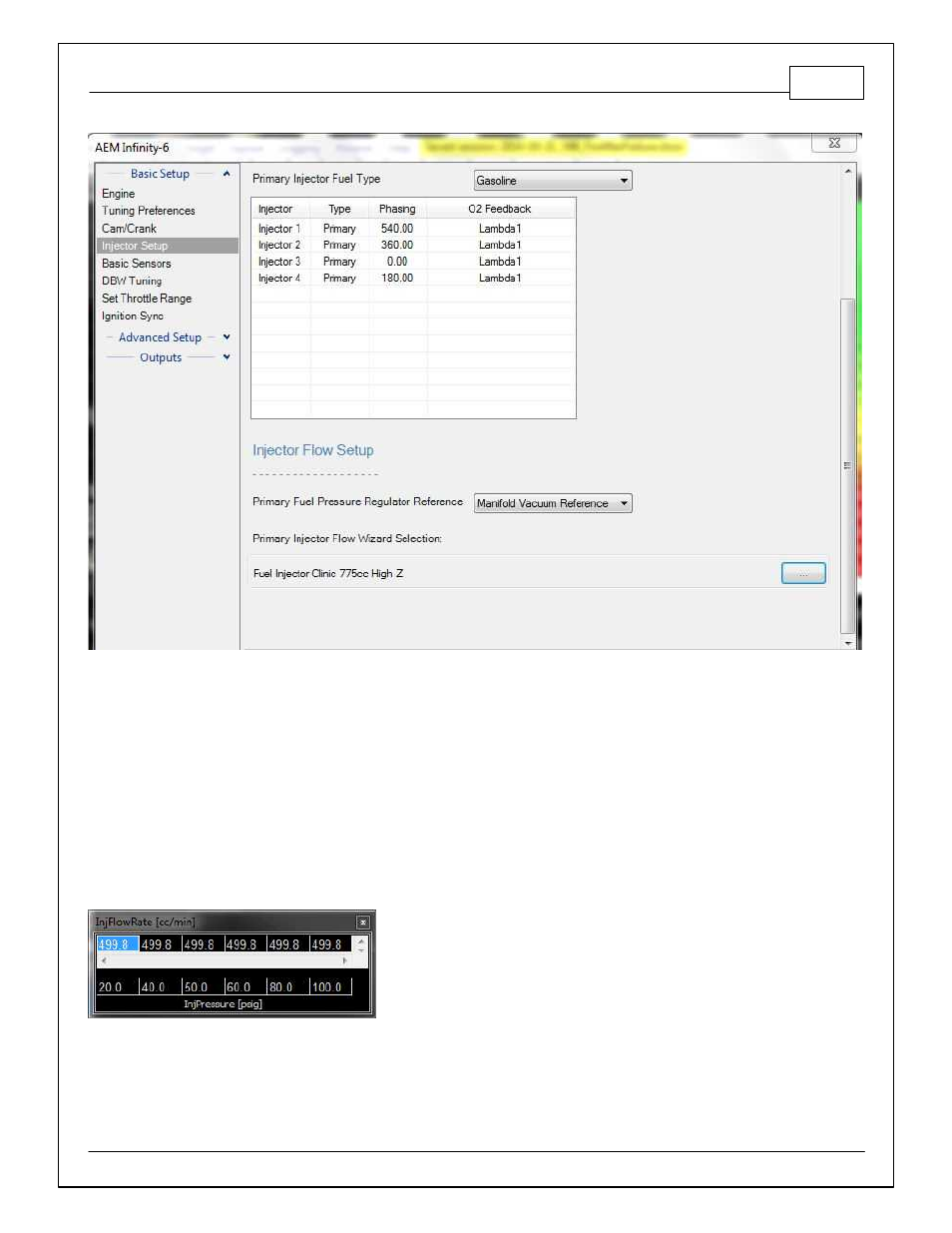Click the 80.0 InjPressure axis value
The width and height of the screenshot is (952, 1233).
click(x=280, y=987)
